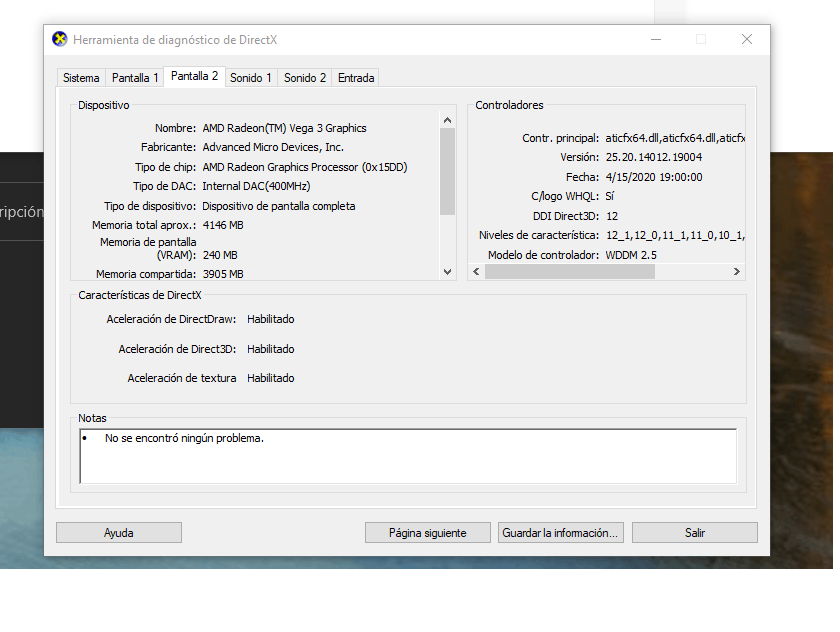Click the 'Fabricante:' label
Image resolution: width=840 pixels, height=632 pixels.
coord(168,147)
